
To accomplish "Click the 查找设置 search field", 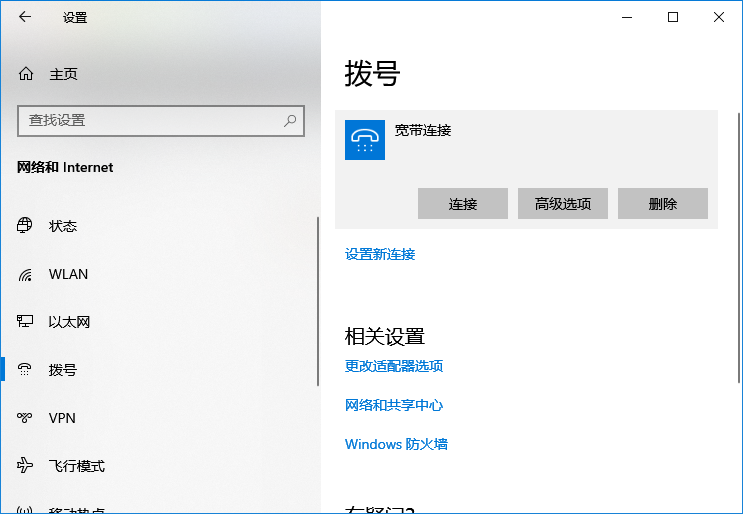I will (x=150, y=120).
